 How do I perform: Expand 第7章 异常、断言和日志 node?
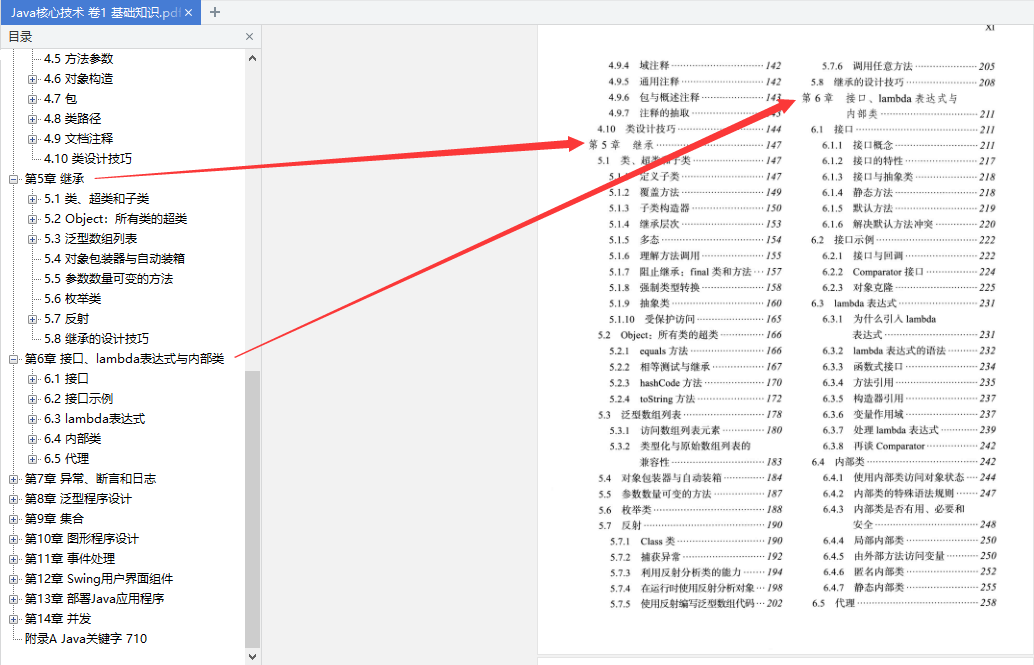click(13, 480)
